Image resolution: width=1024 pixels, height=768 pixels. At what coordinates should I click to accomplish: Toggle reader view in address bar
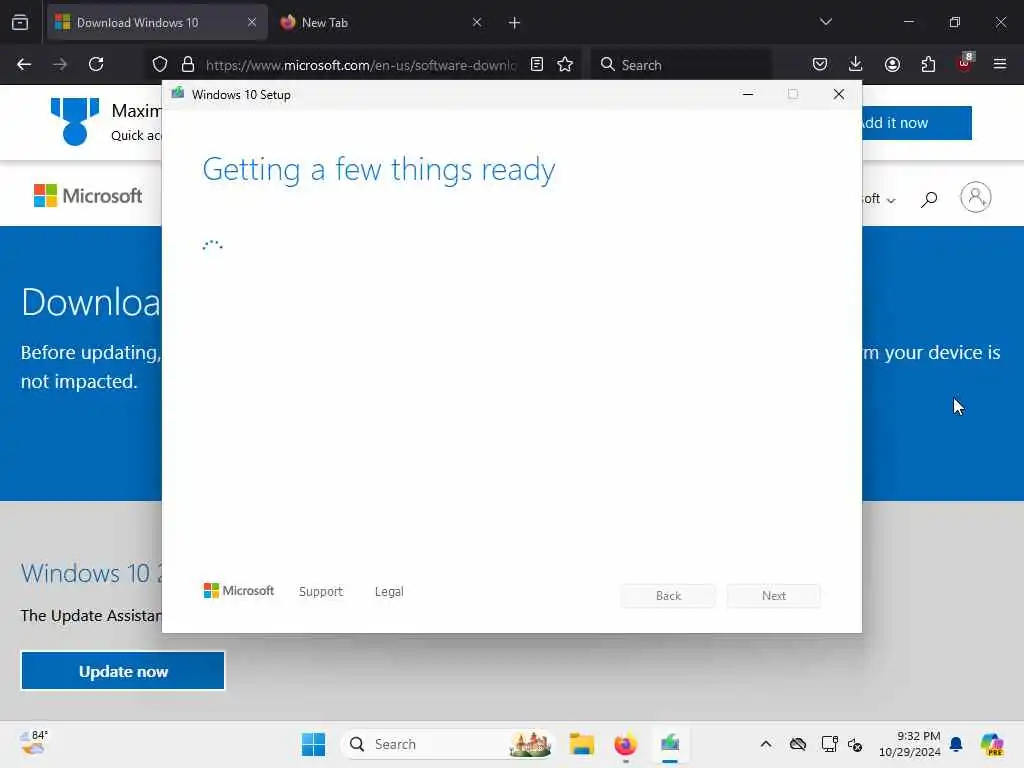(537, 64)
